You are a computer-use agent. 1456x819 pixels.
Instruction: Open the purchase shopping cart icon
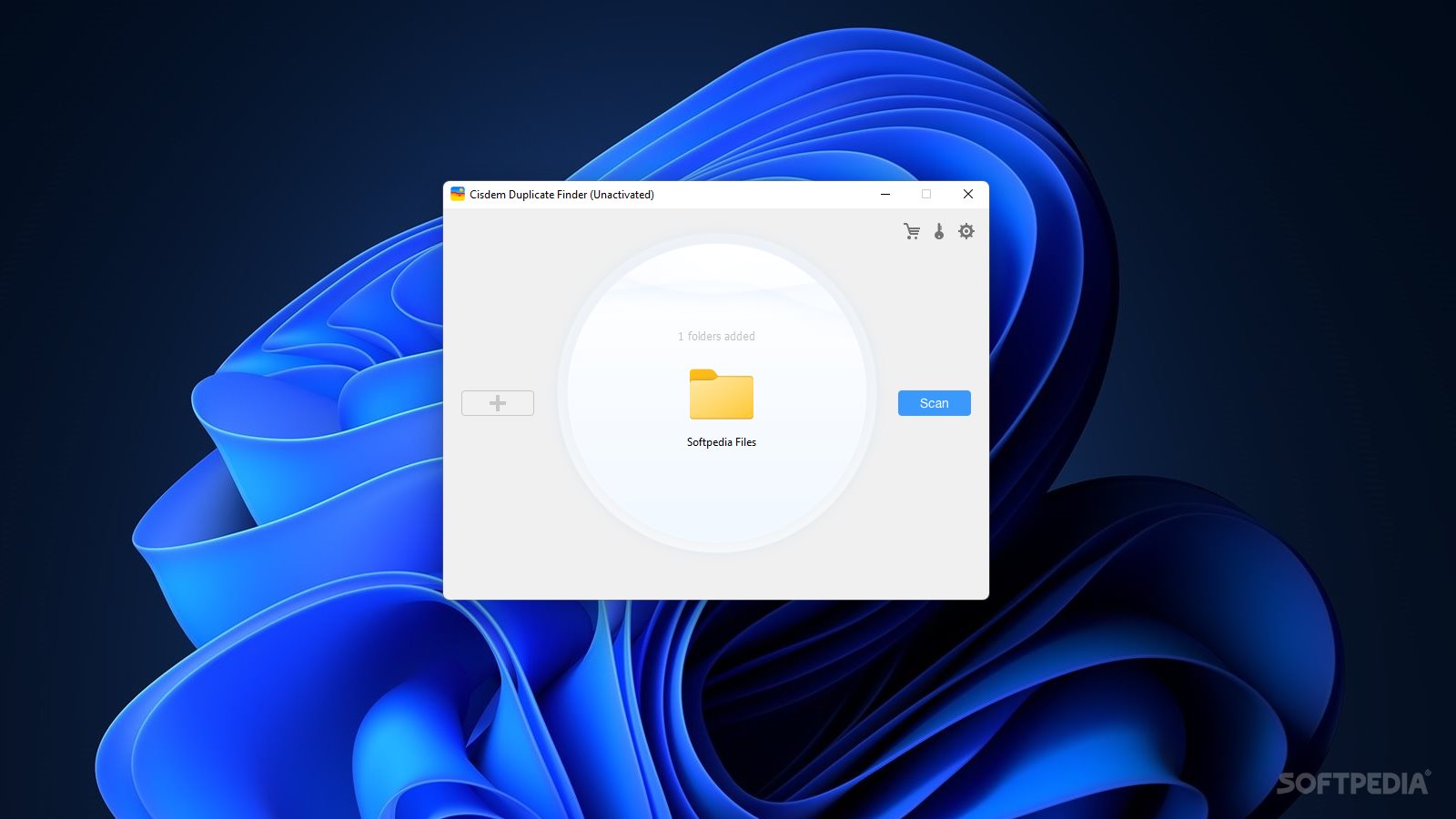912,231
